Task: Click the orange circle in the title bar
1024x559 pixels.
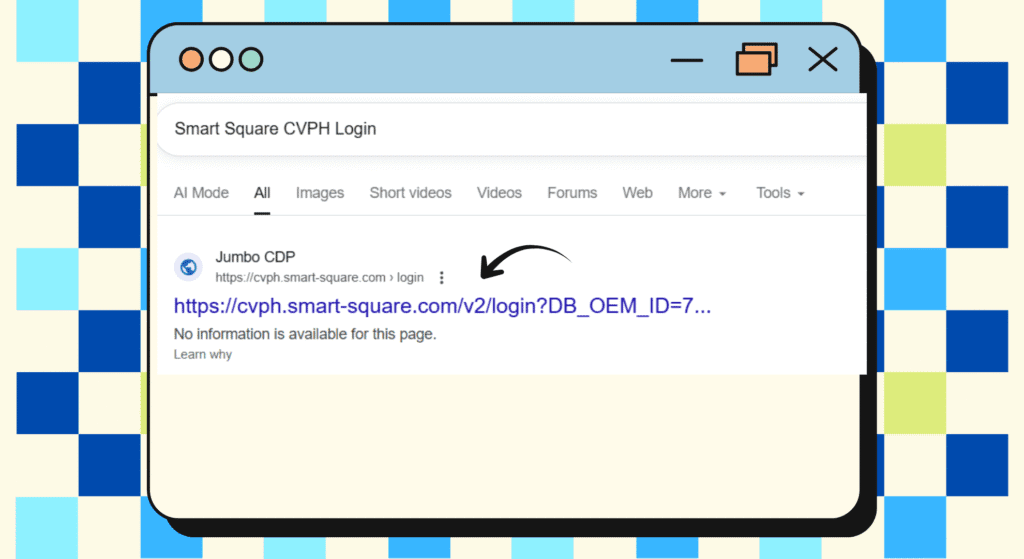Action: 191,59
